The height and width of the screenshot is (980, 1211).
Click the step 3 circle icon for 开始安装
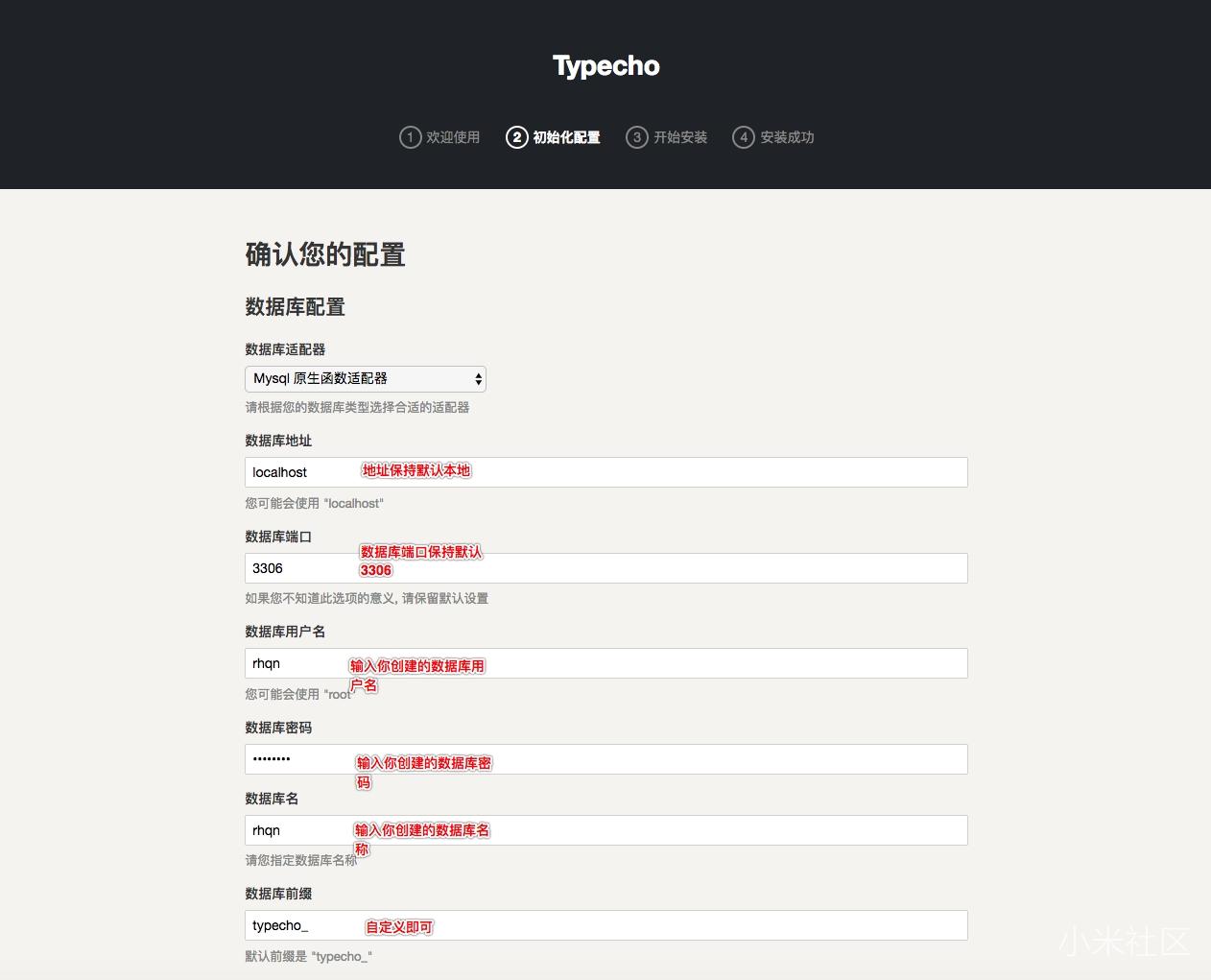click(x=636, y=137)
